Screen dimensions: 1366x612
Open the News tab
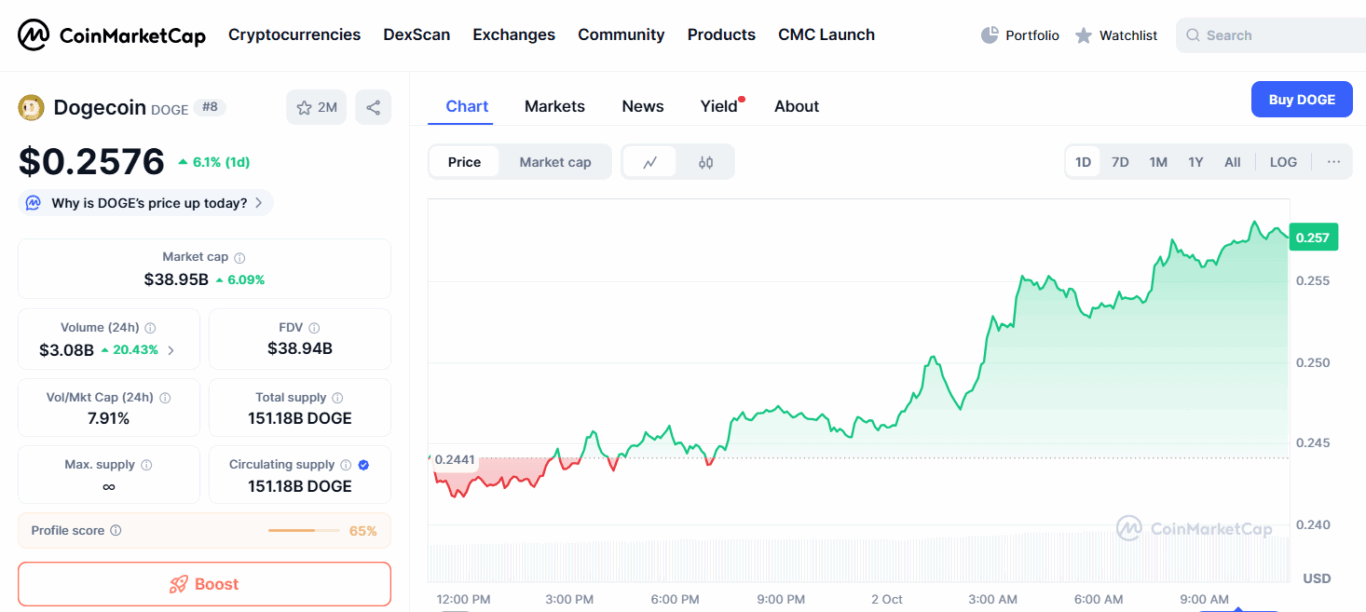coord(642,106)
